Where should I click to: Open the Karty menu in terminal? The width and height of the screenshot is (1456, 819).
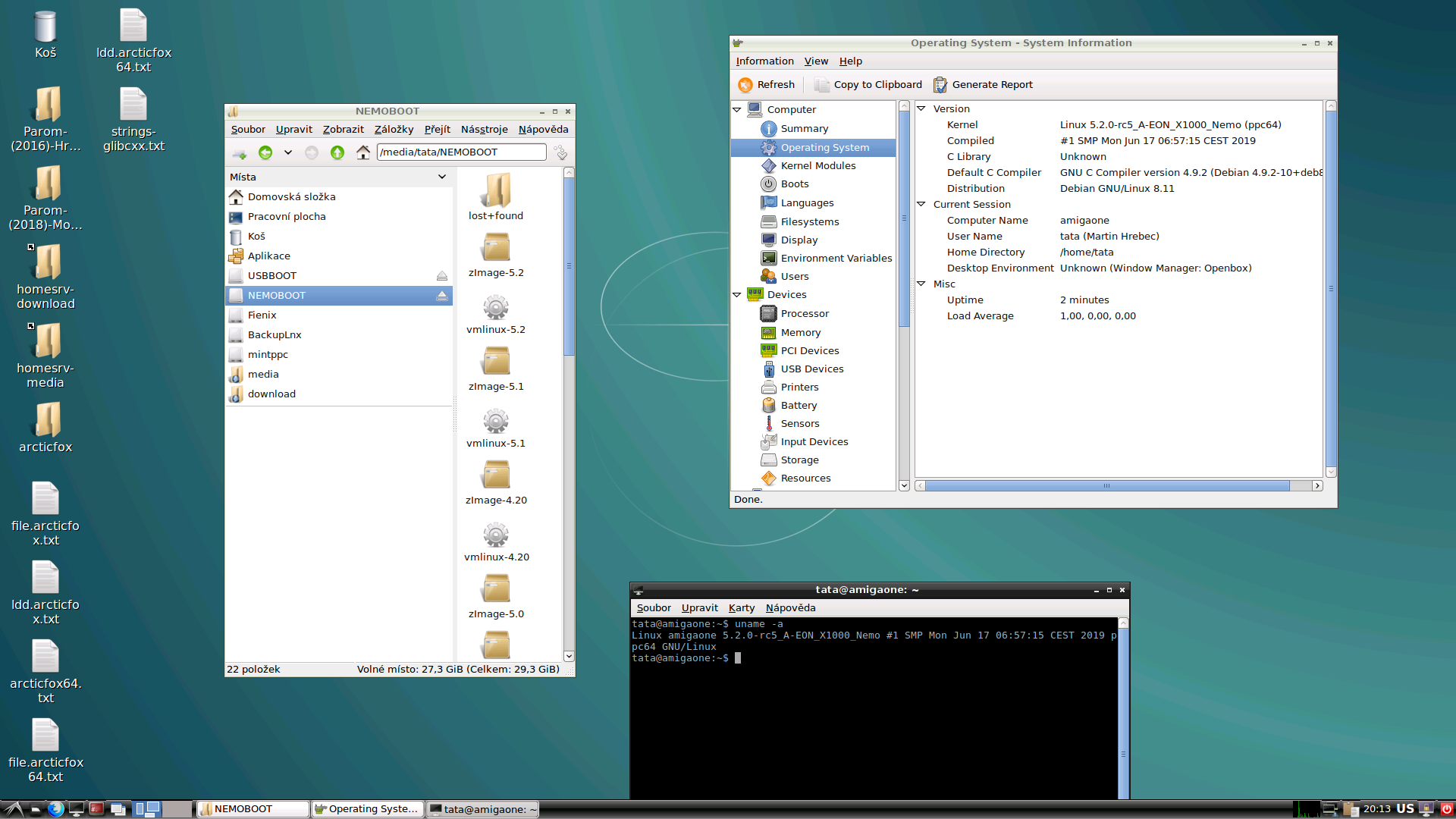(741, 607)
